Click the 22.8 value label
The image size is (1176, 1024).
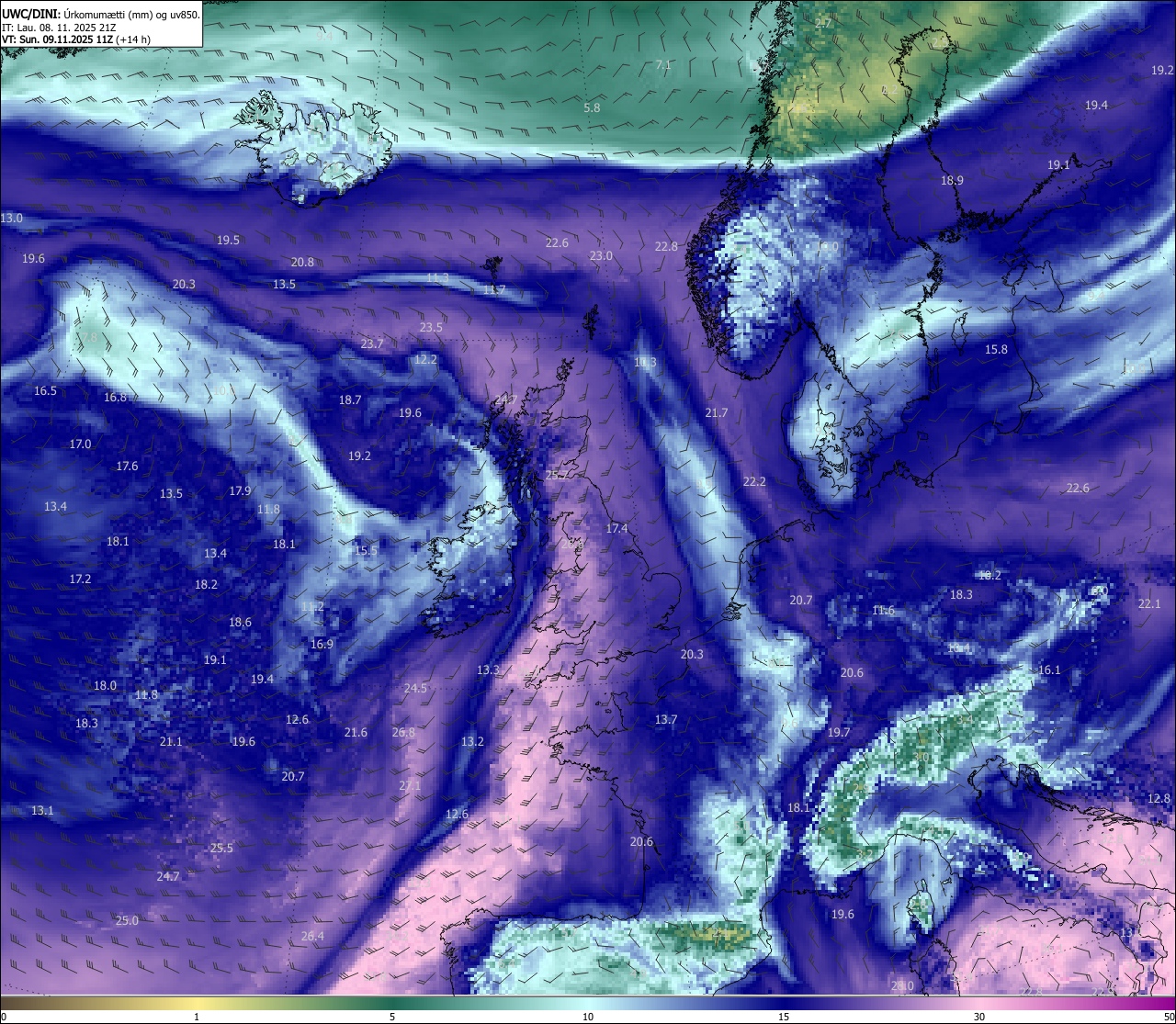point(666,246)
